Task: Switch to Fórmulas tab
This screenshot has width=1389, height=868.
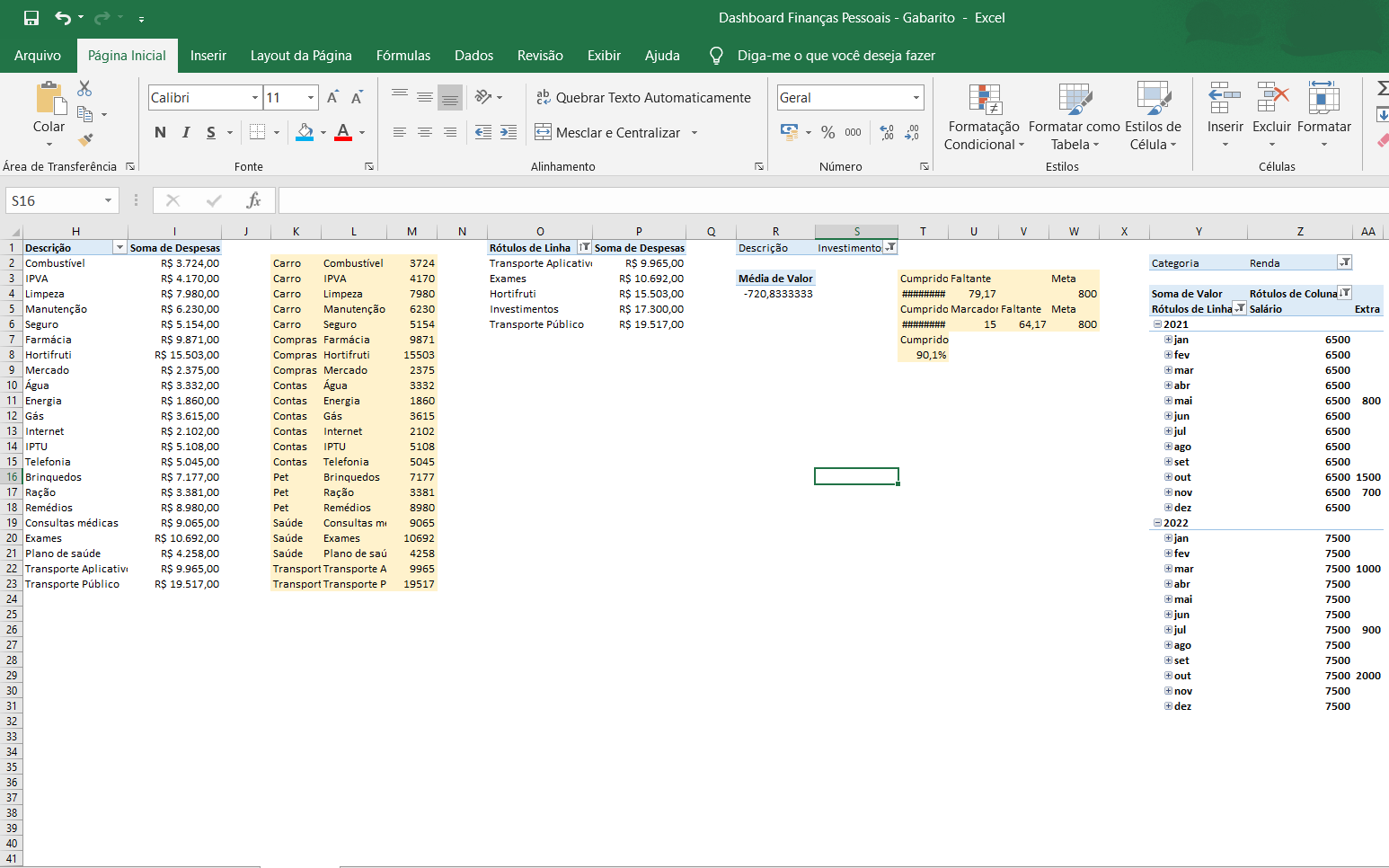Action: click(403, 56)
